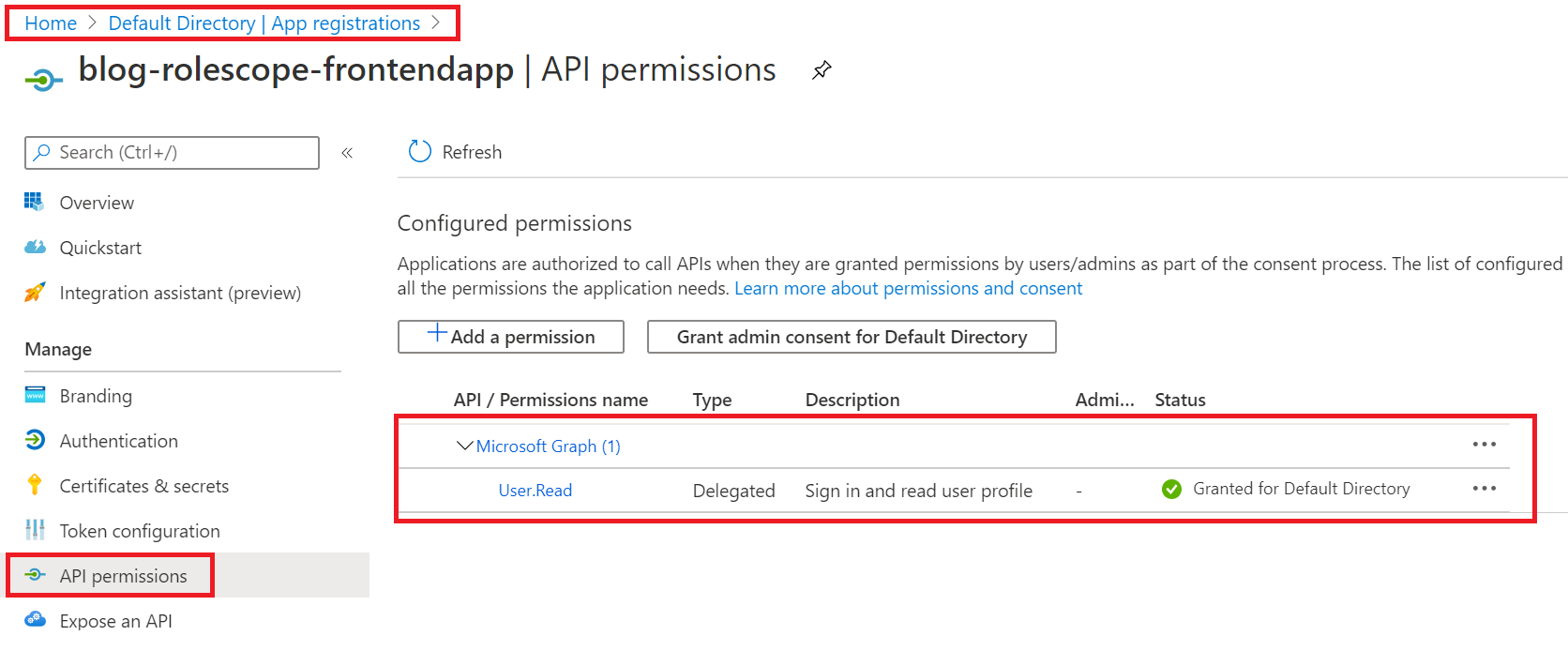Click the Refresh circular arrow icon

(419, 152)
